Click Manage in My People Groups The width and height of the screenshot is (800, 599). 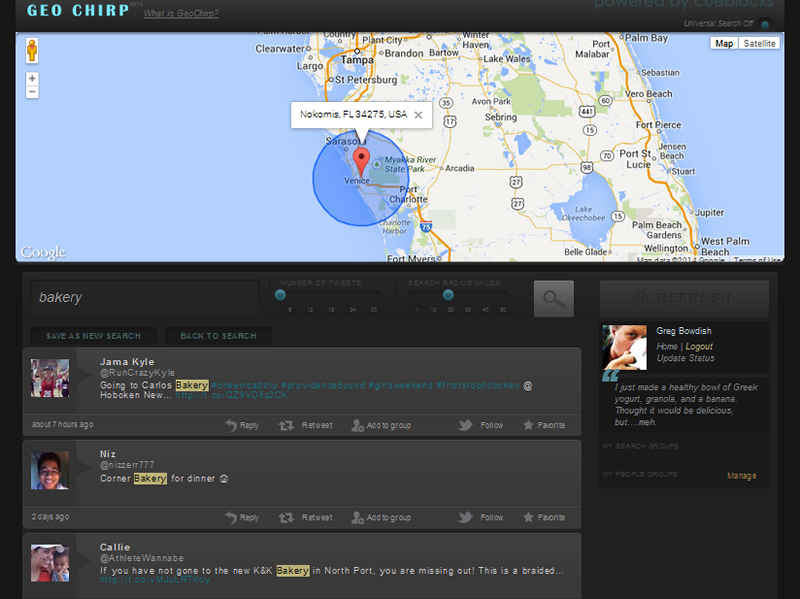(742, 476)
